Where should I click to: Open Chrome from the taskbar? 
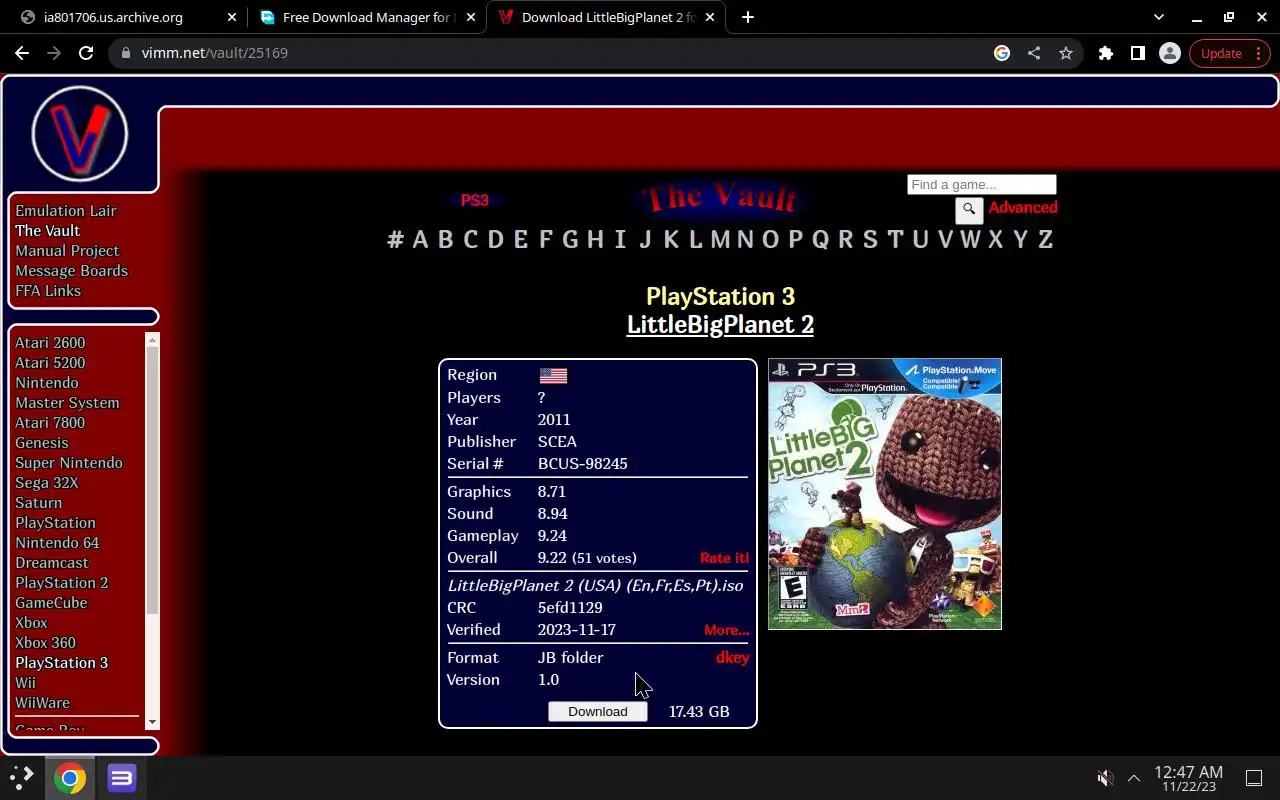tap(70, 778)
